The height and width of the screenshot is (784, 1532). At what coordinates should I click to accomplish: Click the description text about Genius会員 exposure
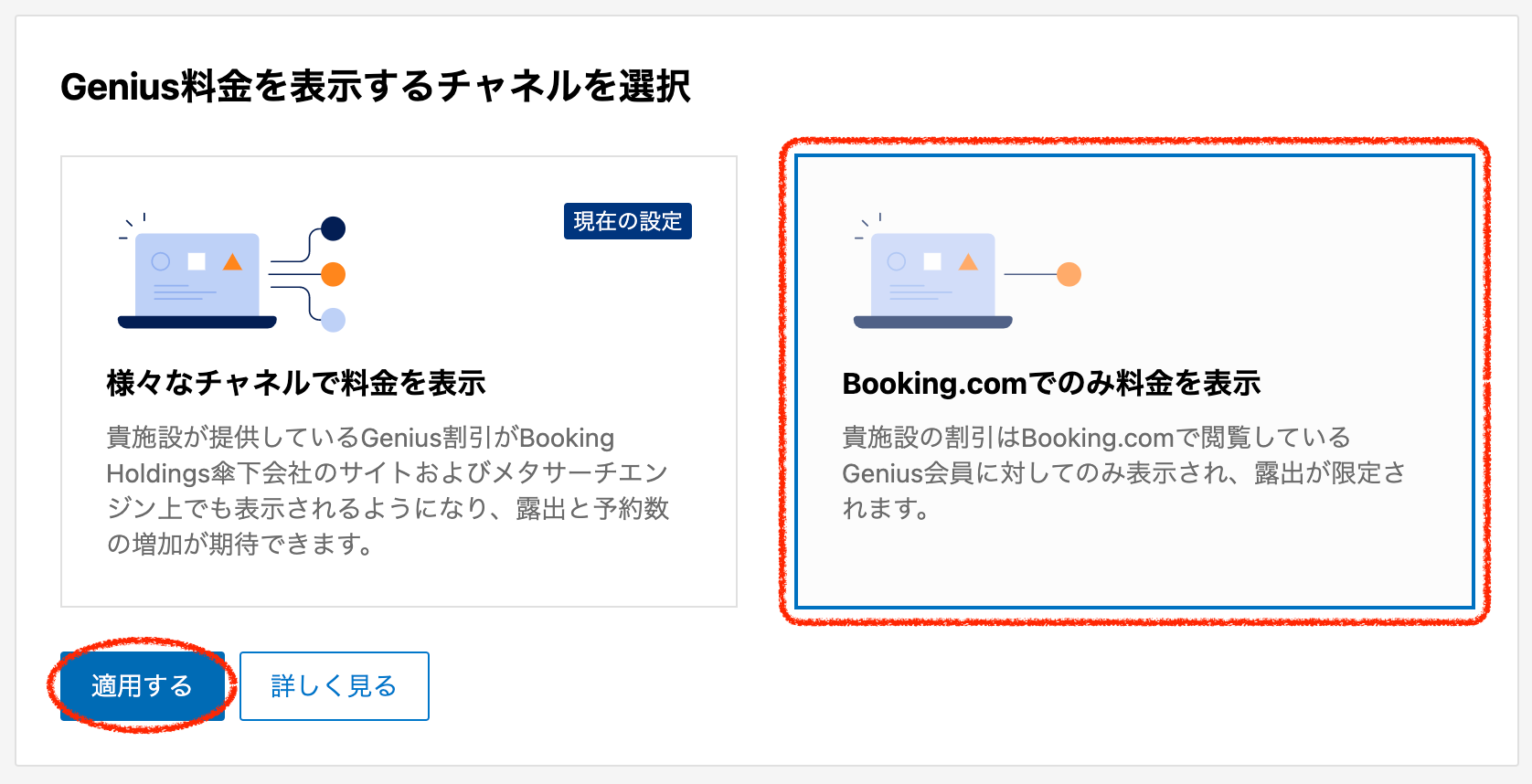click(x=1122, y=472)
